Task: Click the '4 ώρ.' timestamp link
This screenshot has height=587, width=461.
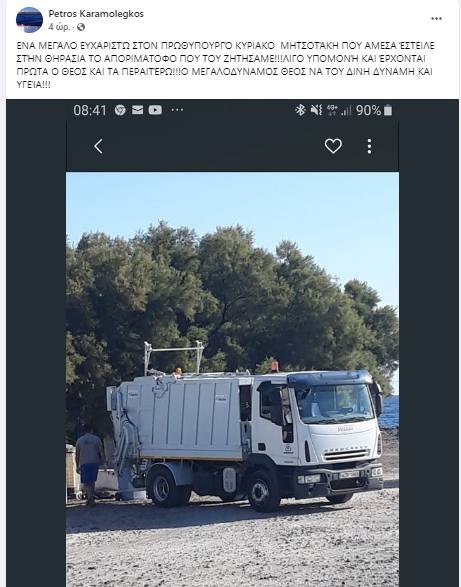Action: tap(59, 27)
